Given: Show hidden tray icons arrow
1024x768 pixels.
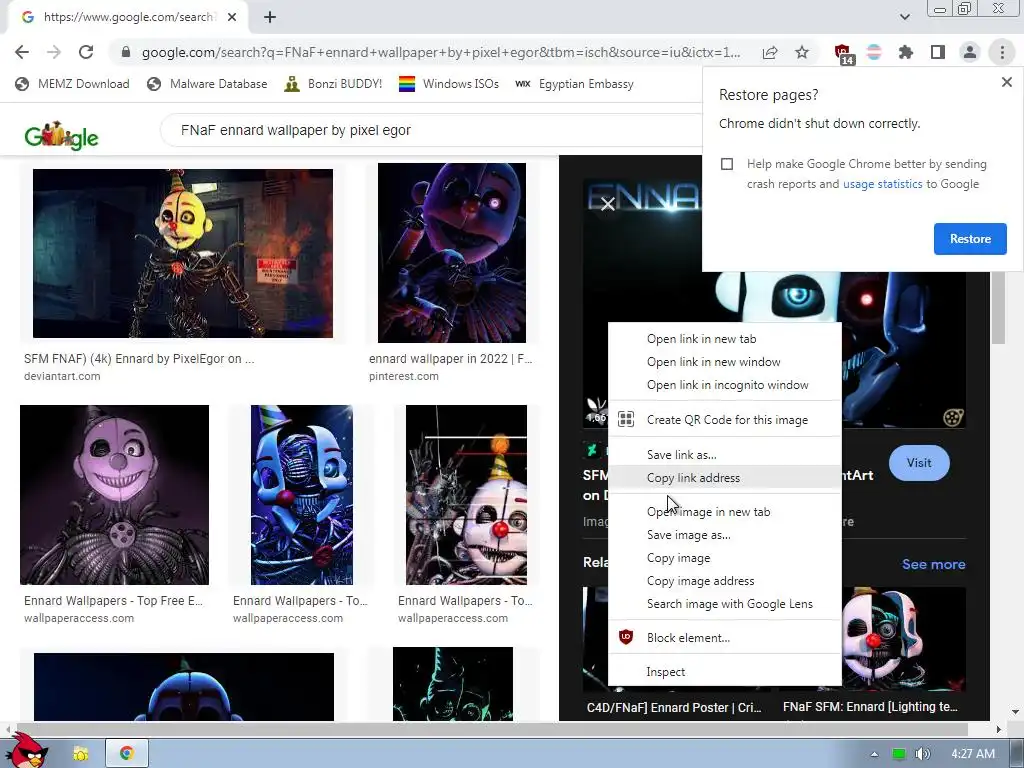Looking at the screenshot, I should 874,754.
